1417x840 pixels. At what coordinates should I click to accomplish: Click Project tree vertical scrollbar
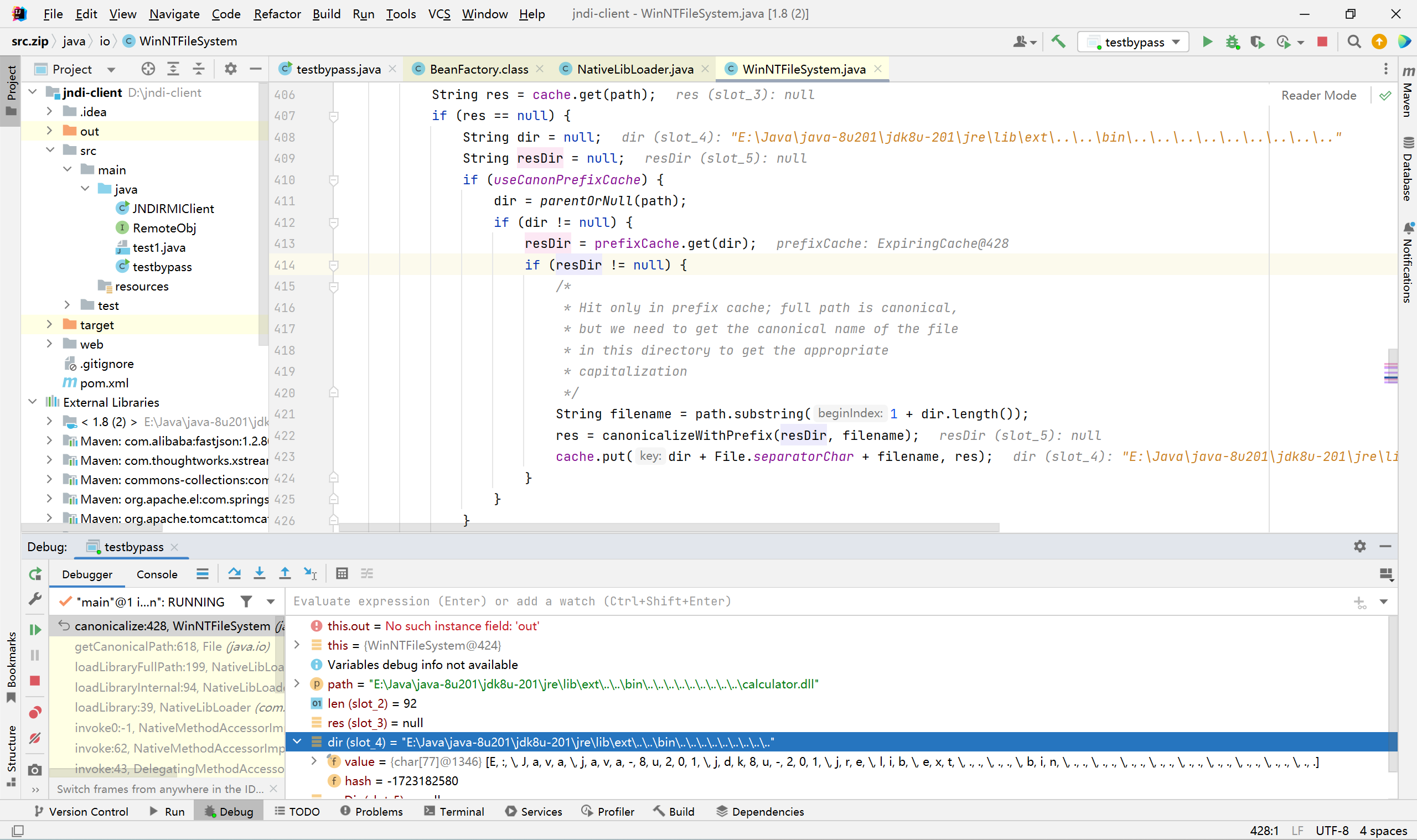pyautogui.click(x=263, y=215)
